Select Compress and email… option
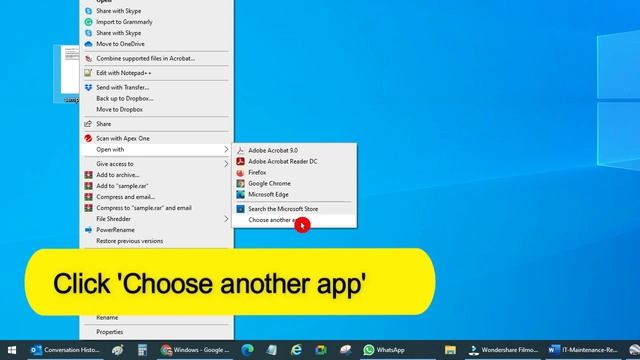Screen dimensions: 640x360 (157, 197)
